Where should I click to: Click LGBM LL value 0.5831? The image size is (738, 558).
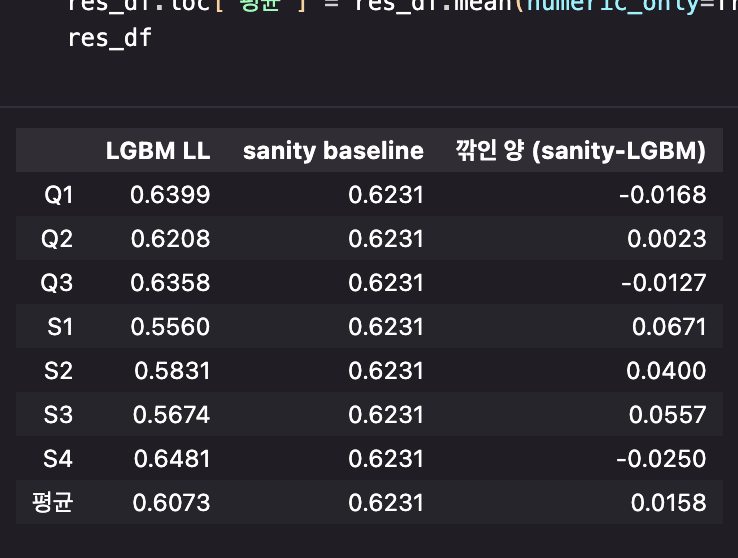[x=172, y=371]
